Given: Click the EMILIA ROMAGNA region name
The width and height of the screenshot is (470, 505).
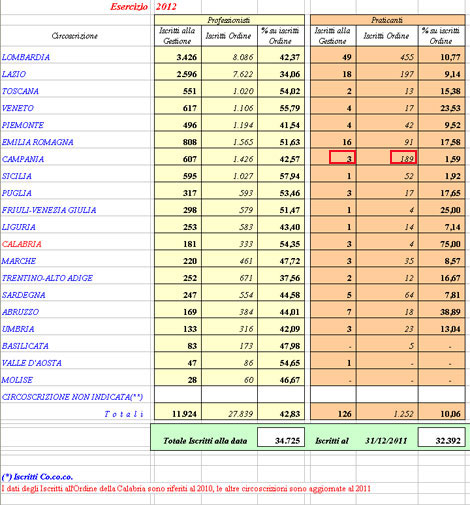Looking at the screenshot, I should click(38, 142).
